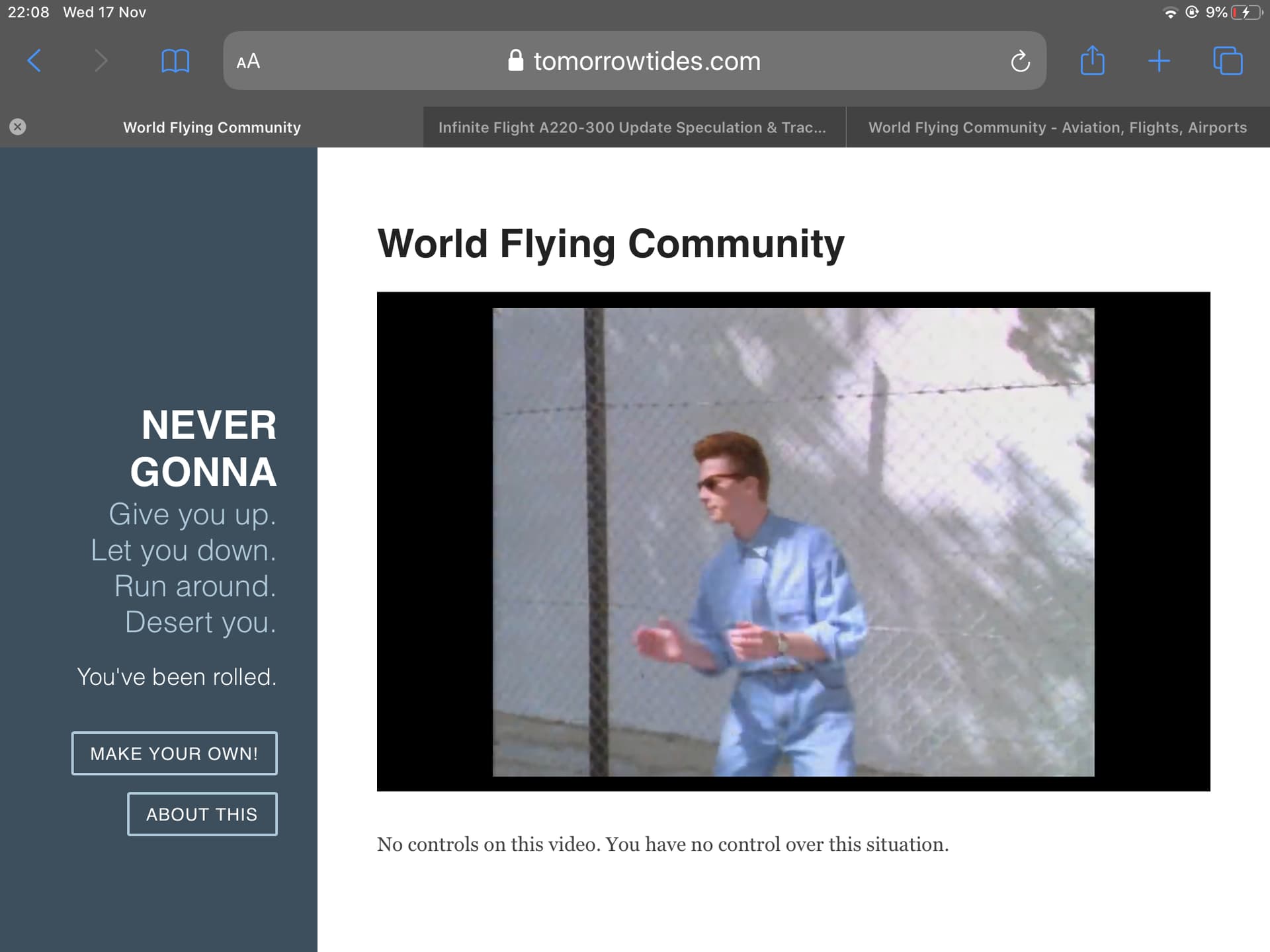Tap the battery status indicator
This screenshot has height=952, width=1270.
(x=1247, y=12)
